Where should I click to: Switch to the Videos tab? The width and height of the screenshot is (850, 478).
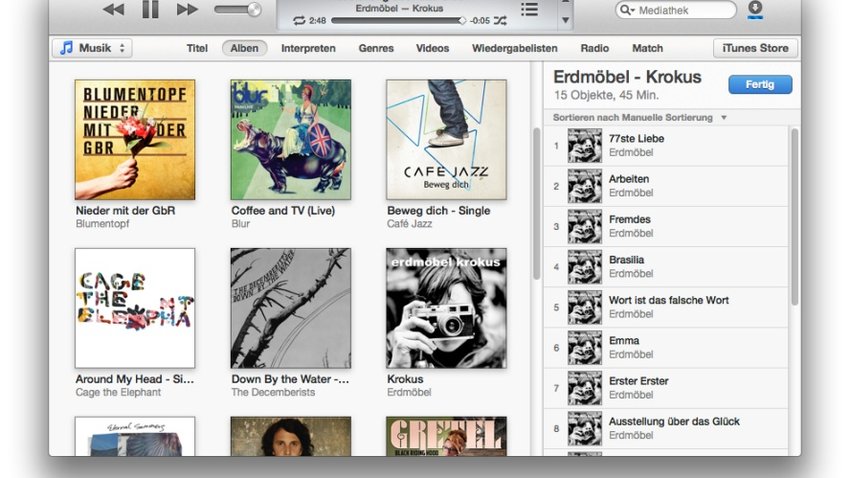pos(433,48)
